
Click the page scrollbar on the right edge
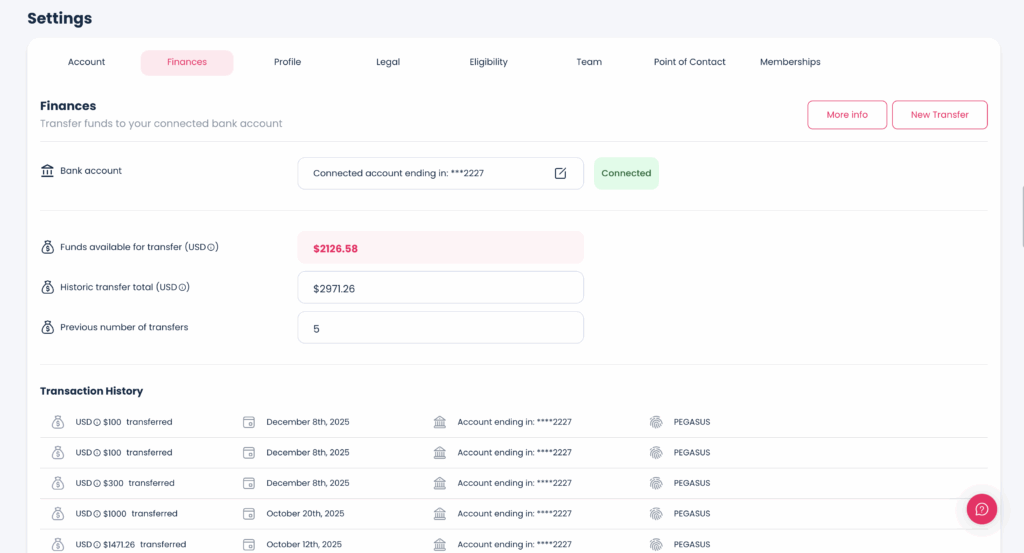click(x=1021, y=215)
